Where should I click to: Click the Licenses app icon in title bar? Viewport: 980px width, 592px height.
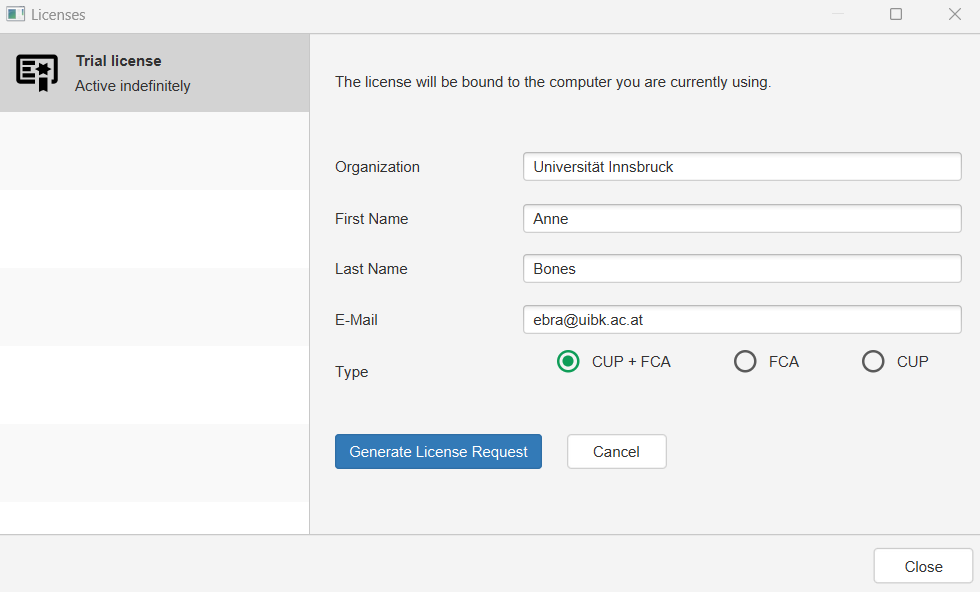pyautogui.click(x=15, y=14)
